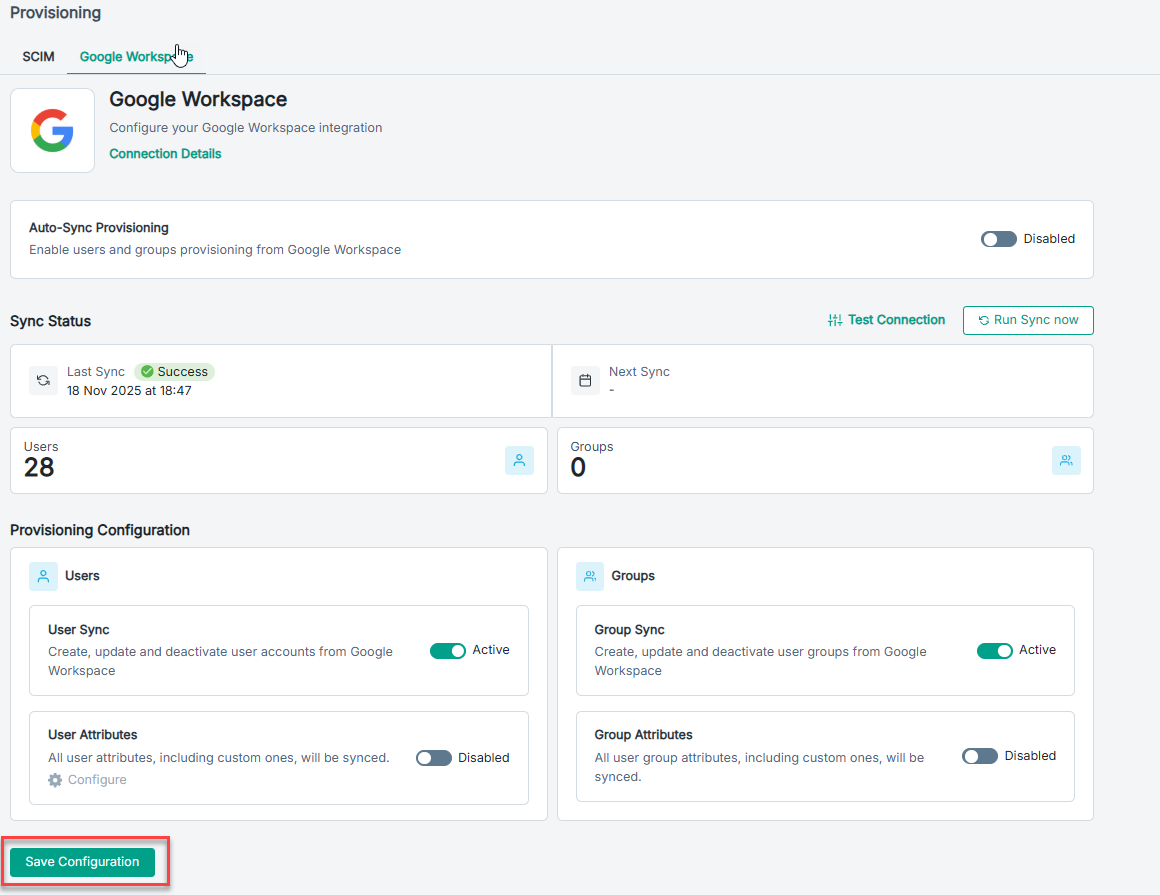This screenshot has height=895, width=1160.
Task: Click the gear icon beside Configure
Action: tap(55, 780)
